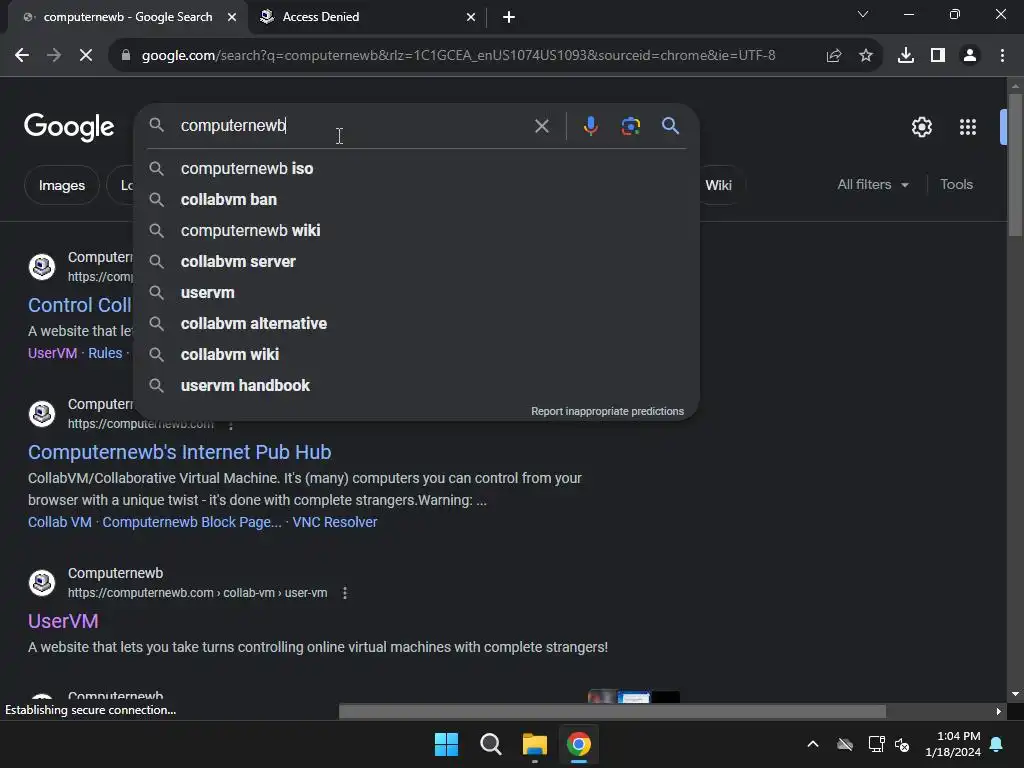Stop loading the page
This screenshot has width=1024, height=768.
click(x=86, y=56)
